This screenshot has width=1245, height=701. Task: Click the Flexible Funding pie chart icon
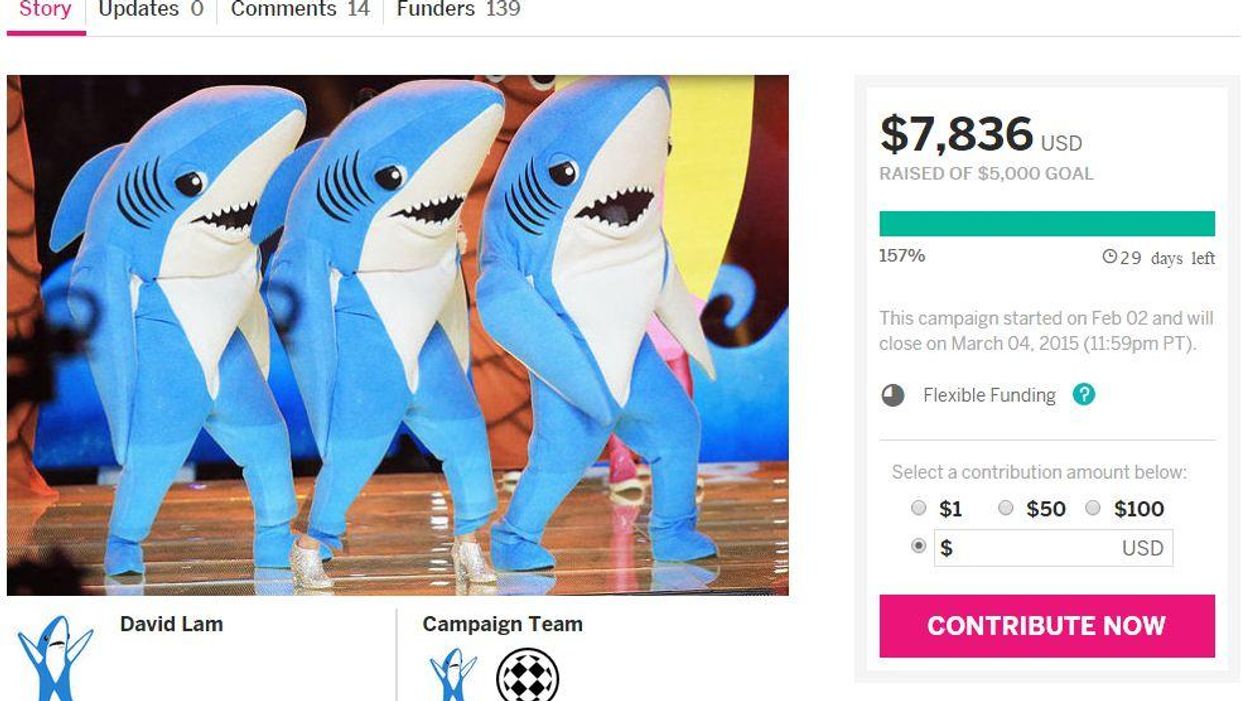893,395
